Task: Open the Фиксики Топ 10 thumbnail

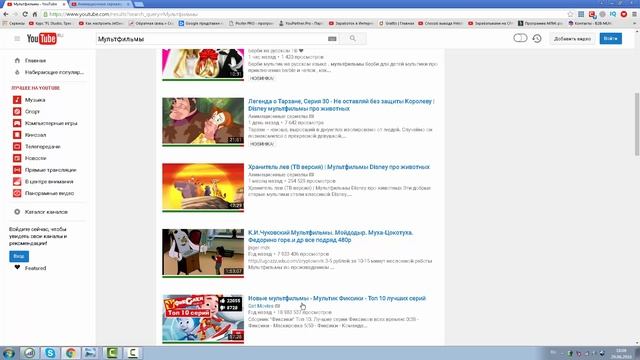Action: [x=203, y=319]
